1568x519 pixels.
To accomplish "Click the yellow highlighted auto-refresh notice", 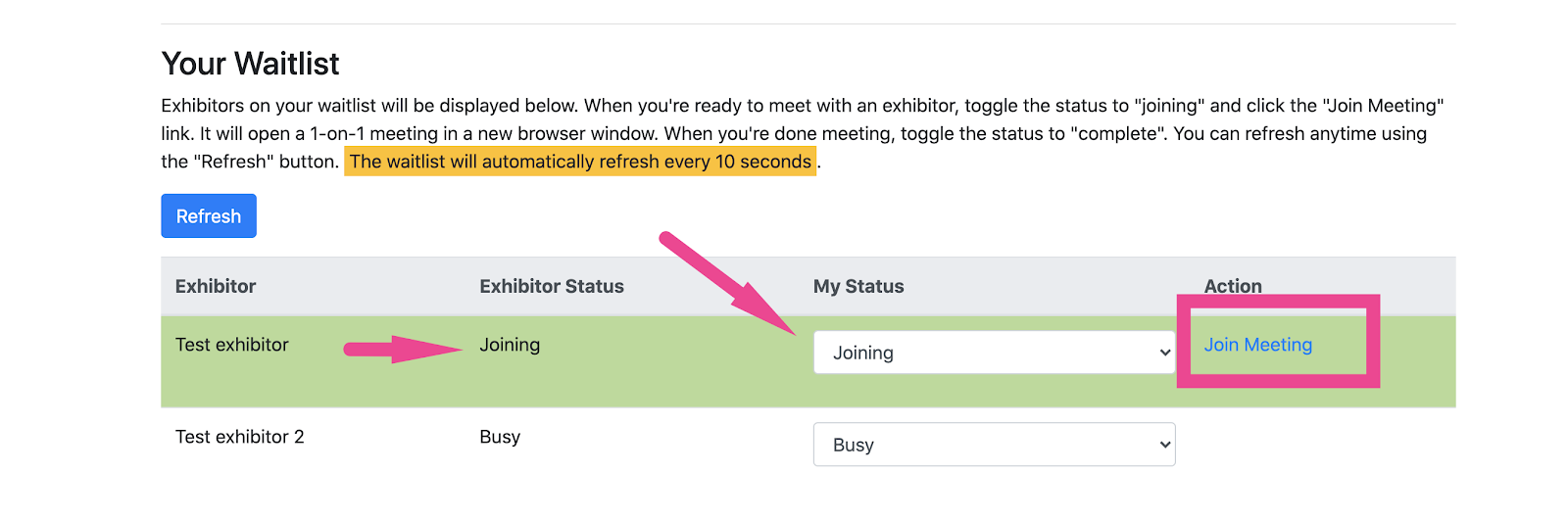I will point(580,162).
